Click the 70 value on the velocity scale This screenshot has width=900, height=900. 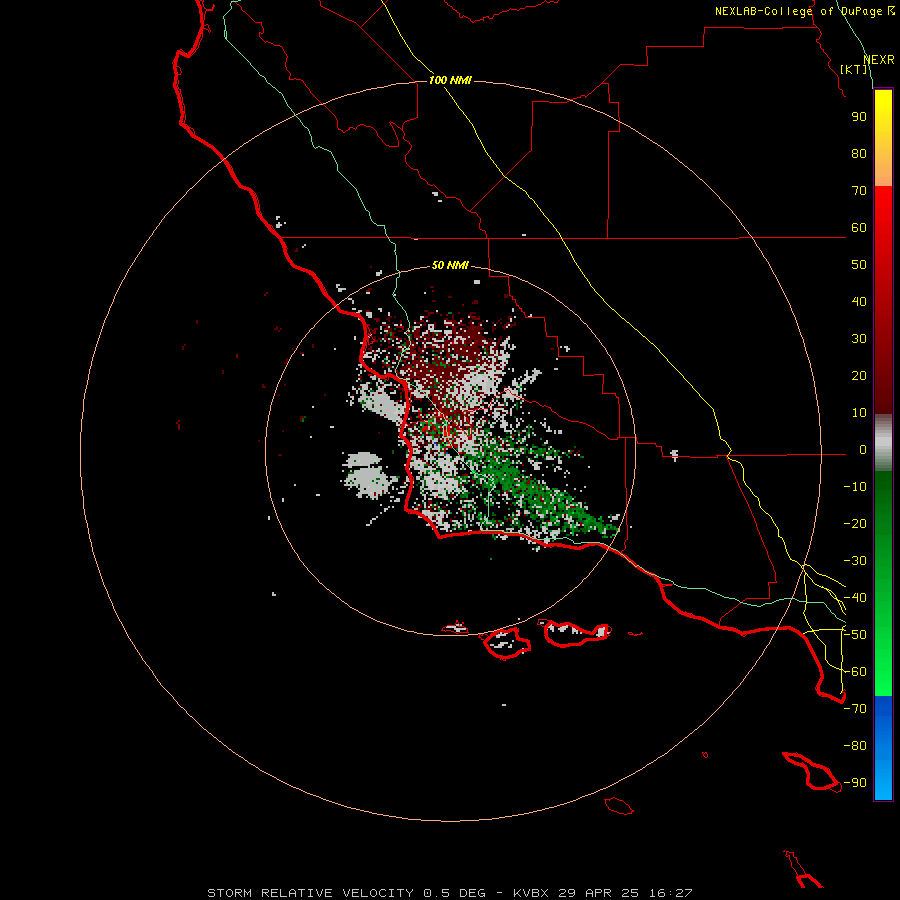click(859, 191)
